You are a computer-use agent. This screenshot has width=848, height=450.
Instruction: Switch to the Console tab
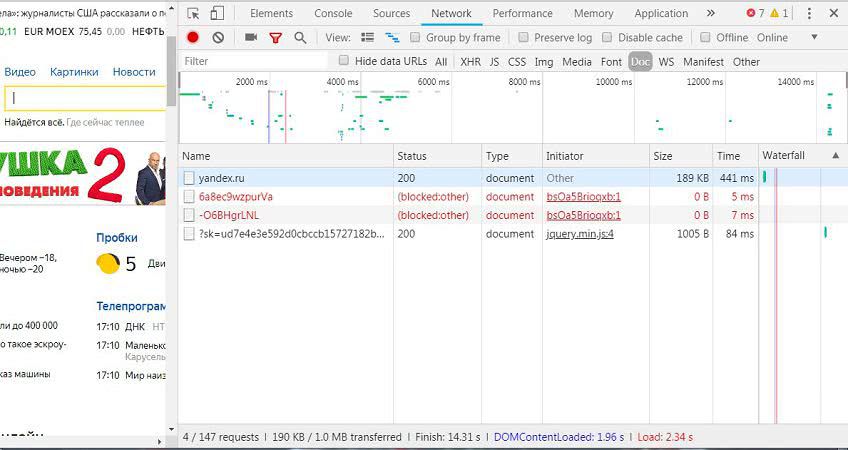click(x=333, y=13)
